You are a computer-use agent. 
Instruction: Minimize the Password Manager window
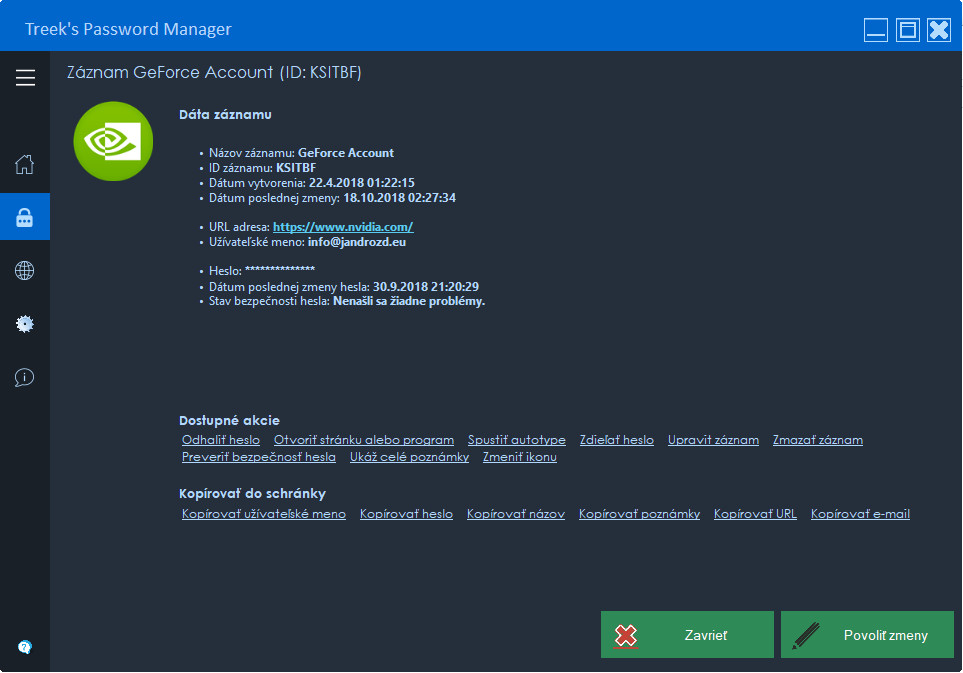pyautogui.click(x=875, y=29)
